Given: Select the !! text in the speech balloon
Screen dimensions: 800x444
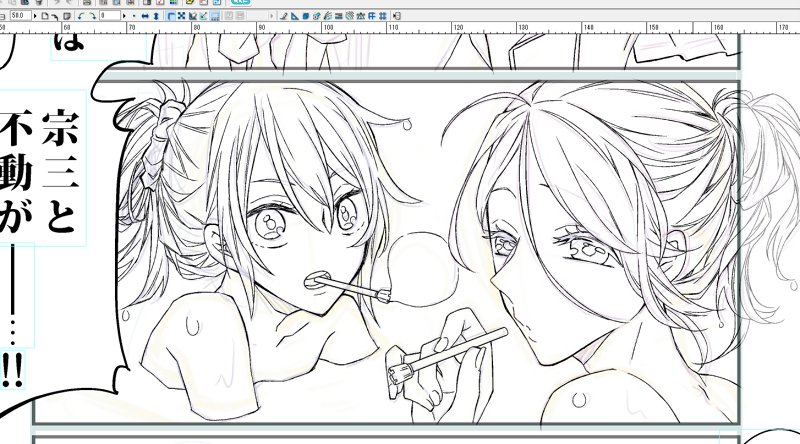Looking at the screenshot, I should (x=11, y=371).
